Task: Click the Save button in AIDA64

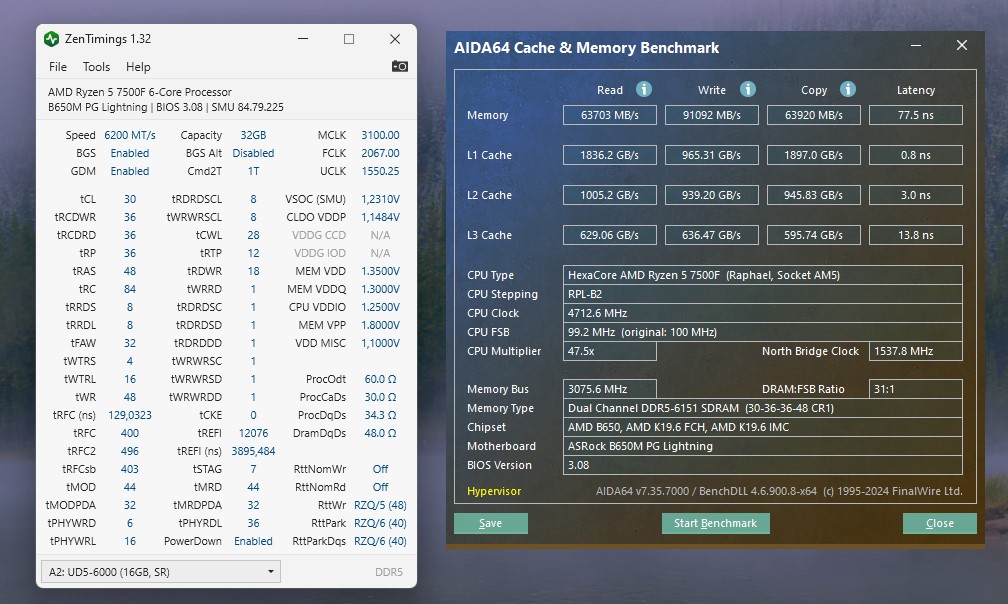Action: click(490, 523)
